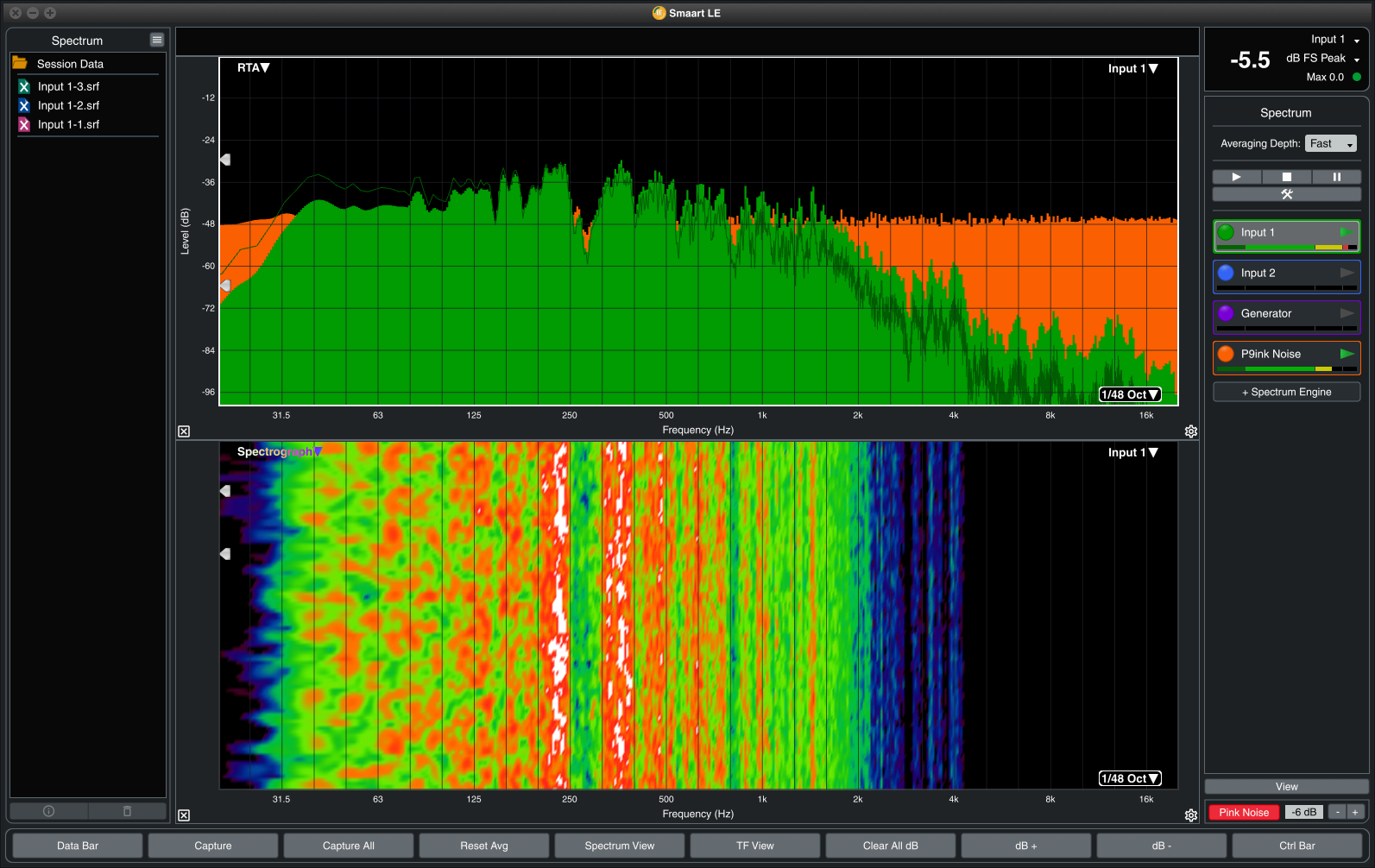1375x868 pixels.
Task: Click the Reset Avg command button
Action: tap(484, 846)
